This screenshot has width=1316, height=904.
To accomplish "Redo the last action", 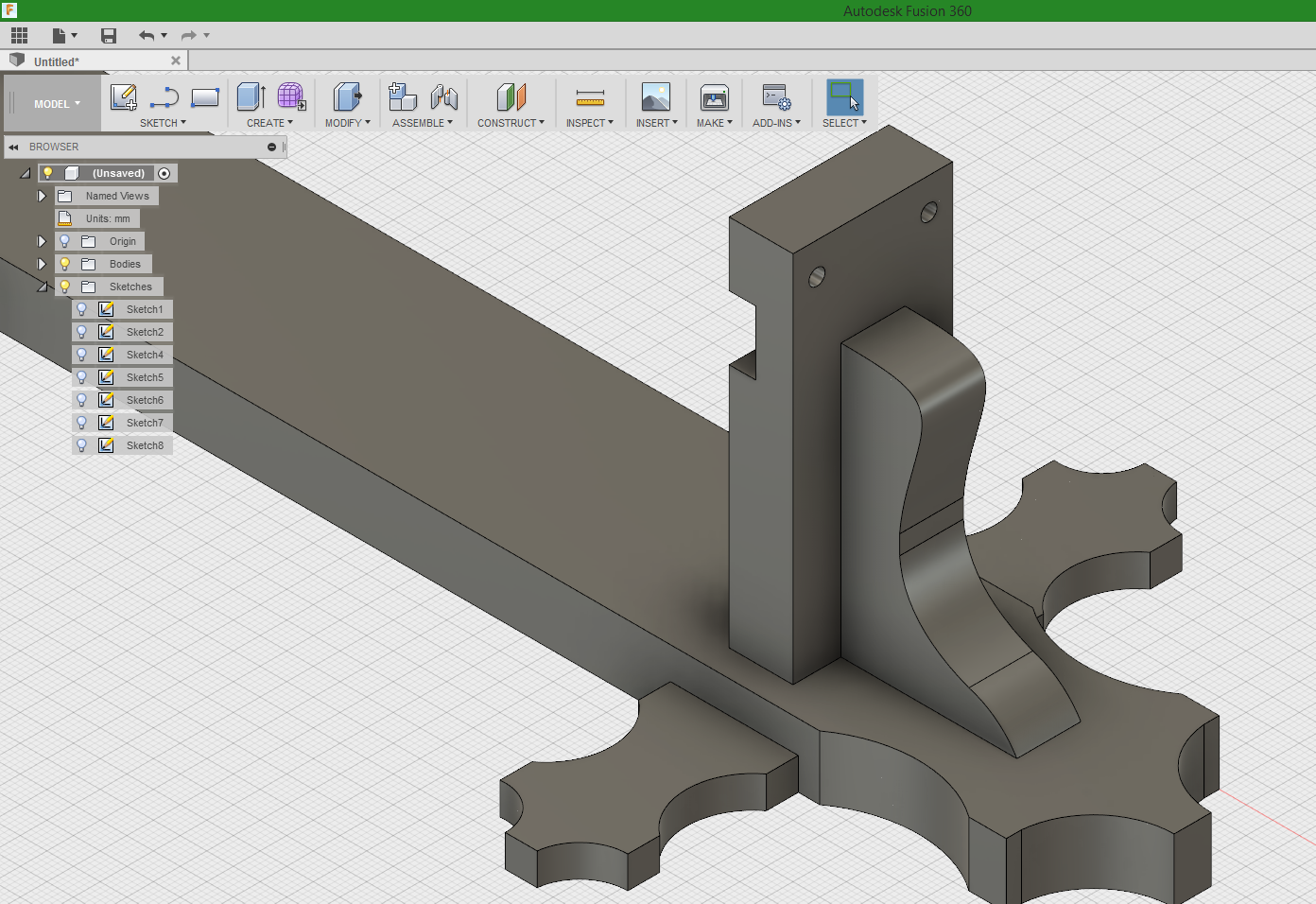I will pos(188,36).
